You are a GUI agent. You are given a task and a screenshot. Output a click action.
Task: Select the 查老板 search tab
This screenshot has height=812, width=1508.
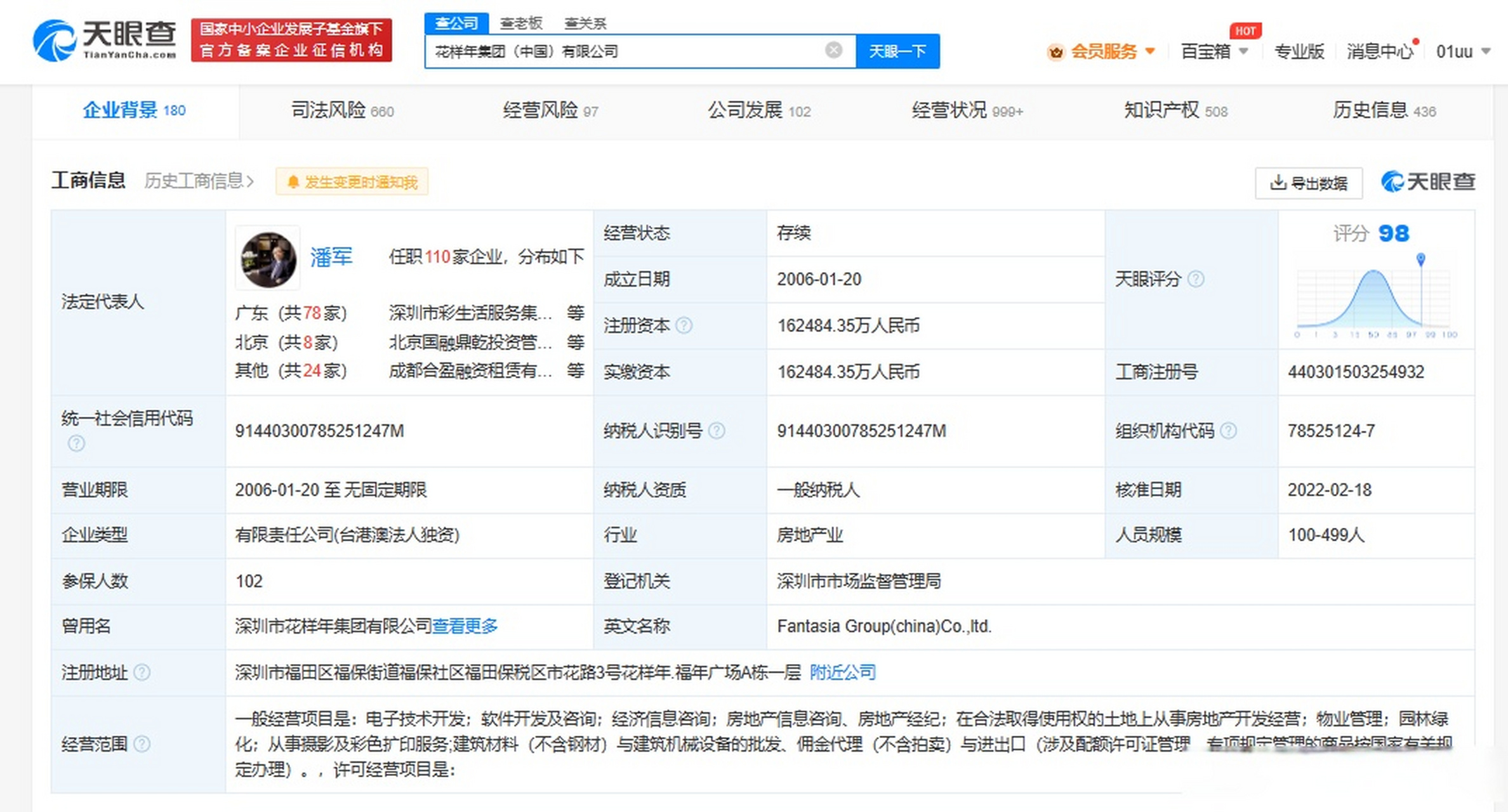520,23
